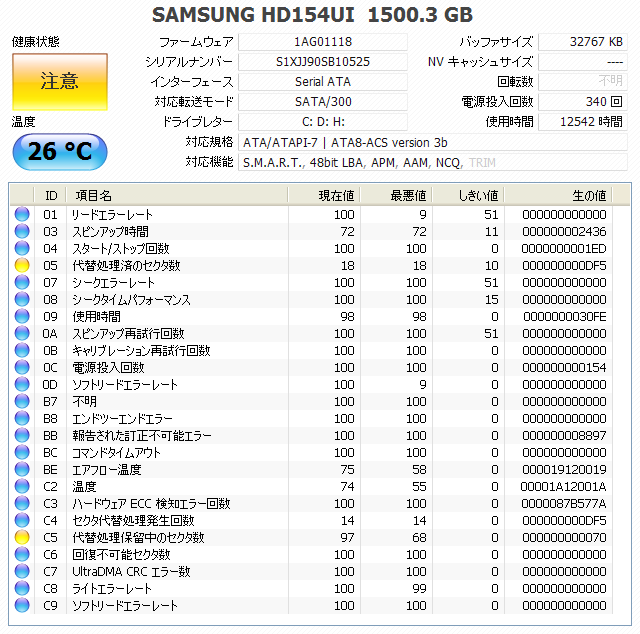Click the 最悪値 column header
This screenshot has height=634, width=640.
pyautogui.click(x=396, y=196)
